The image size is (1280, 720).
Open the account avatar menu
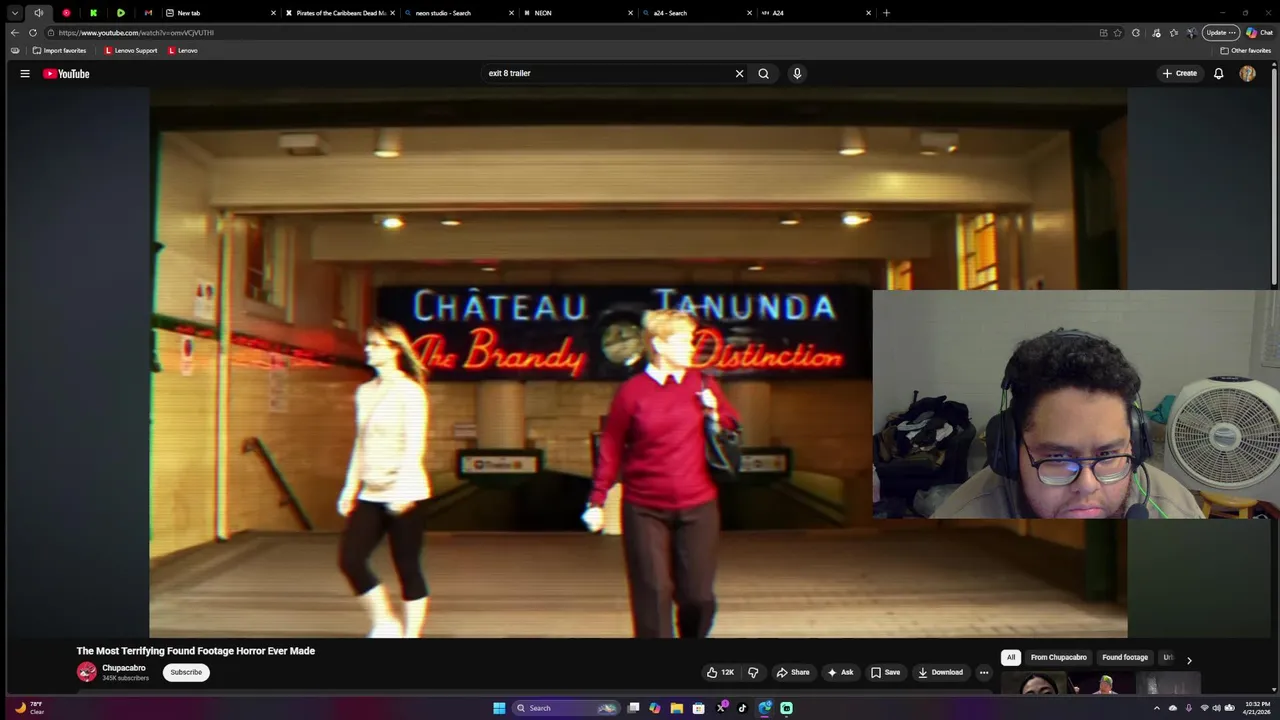(x=1247, y=73)
